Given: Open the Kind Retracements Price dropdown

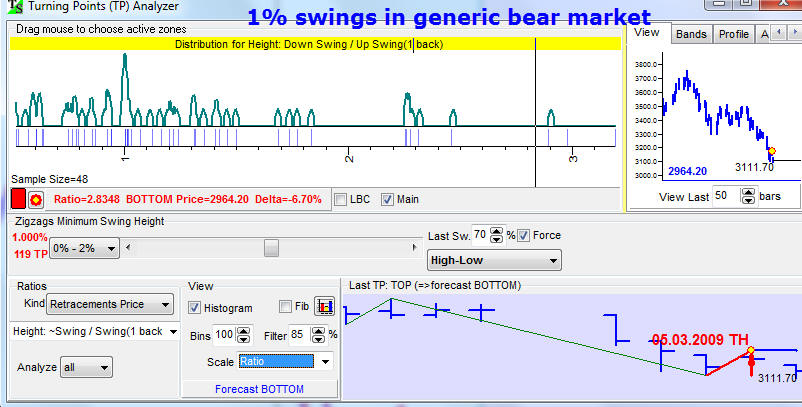Looking at the screenshot, I should pos(111,303).
